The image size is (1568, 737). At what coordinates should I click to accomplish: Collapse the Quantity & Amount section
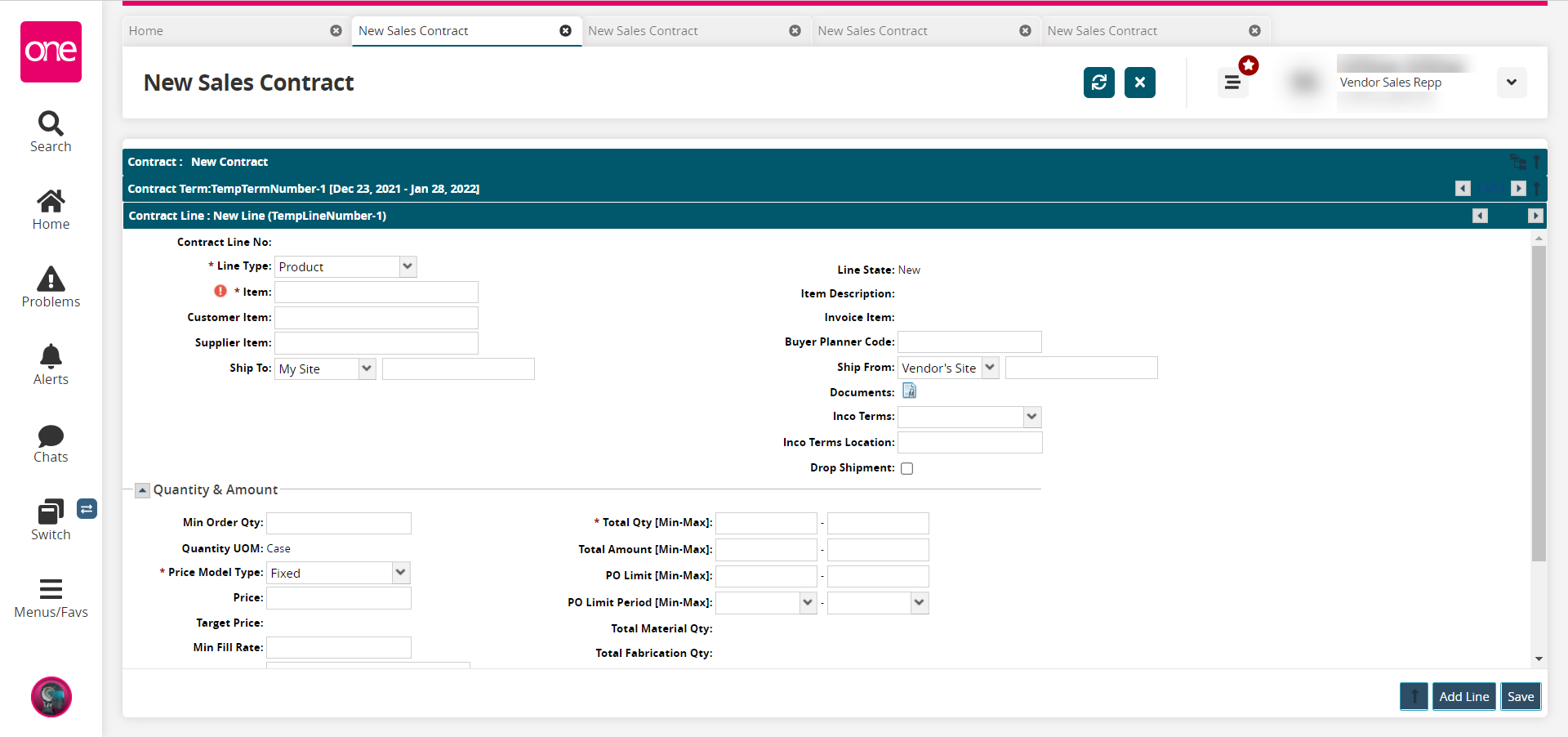click(142, 490)
